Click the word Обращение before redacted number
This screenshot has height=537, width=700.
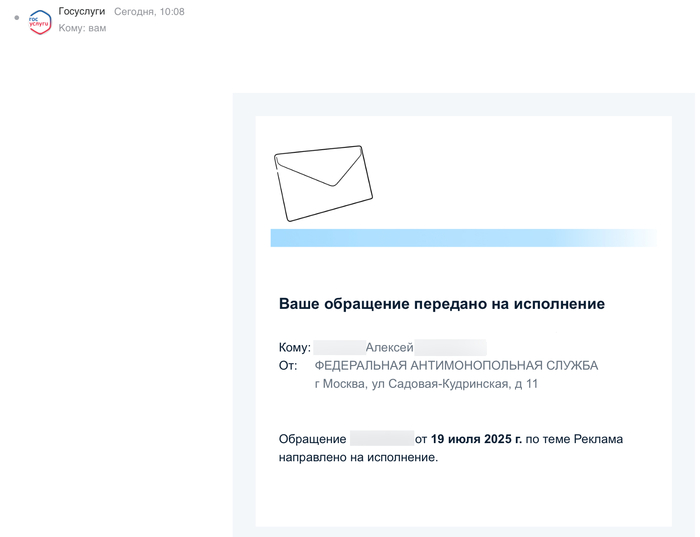312,439
